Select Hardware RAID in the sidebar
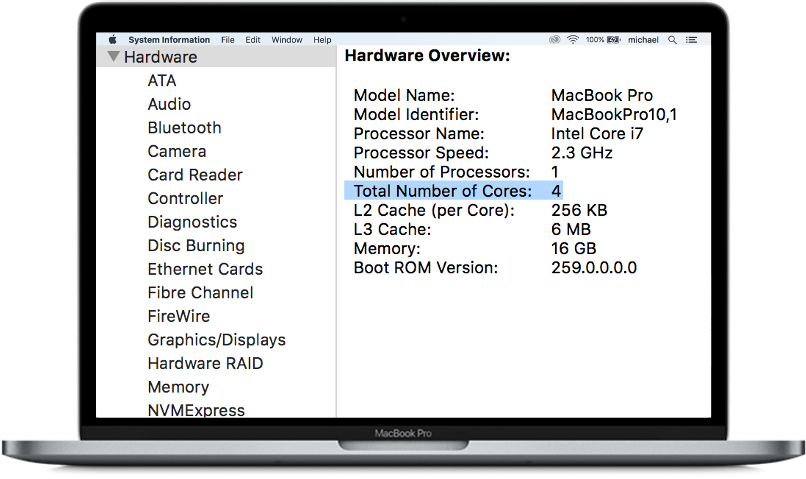The width and height of the screenshot is (806, 479). 205,364
